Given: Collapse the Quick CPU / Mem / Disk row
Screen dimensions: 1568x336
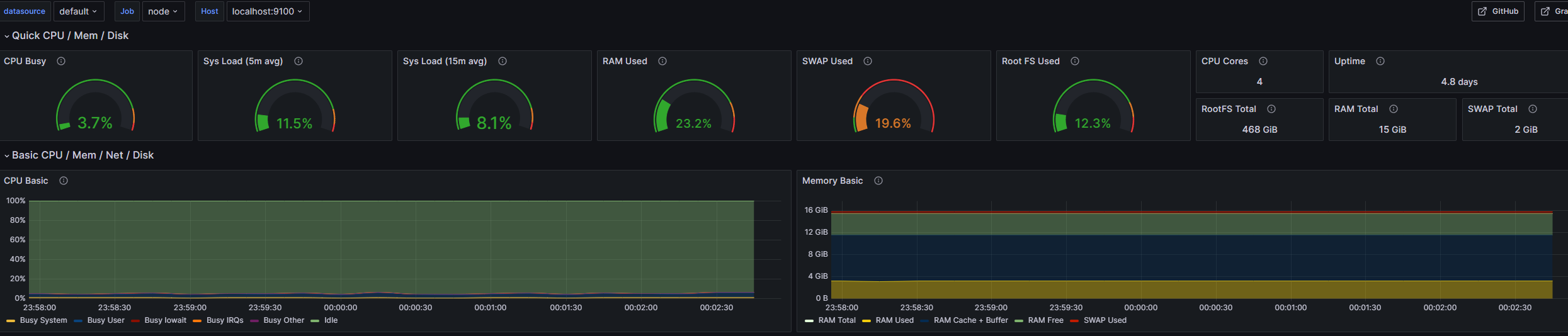Looking at the screenshot, I should click(x=70, y=36).
